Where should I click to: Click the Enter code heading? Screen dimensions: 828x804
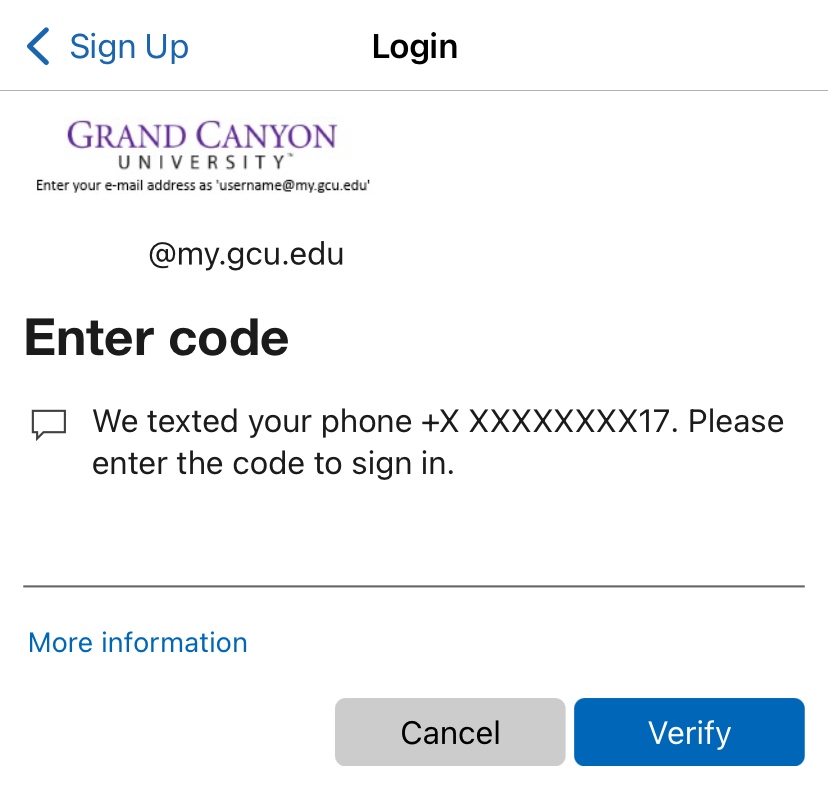(x=157, y=338)
